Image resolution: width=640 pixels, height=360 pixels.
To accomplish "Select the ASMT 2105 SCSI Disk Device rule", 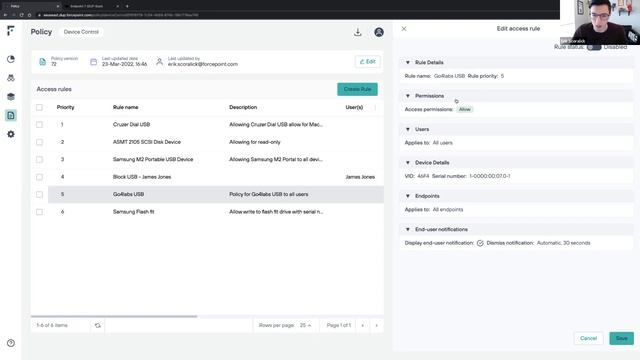I will coord(147,142).
